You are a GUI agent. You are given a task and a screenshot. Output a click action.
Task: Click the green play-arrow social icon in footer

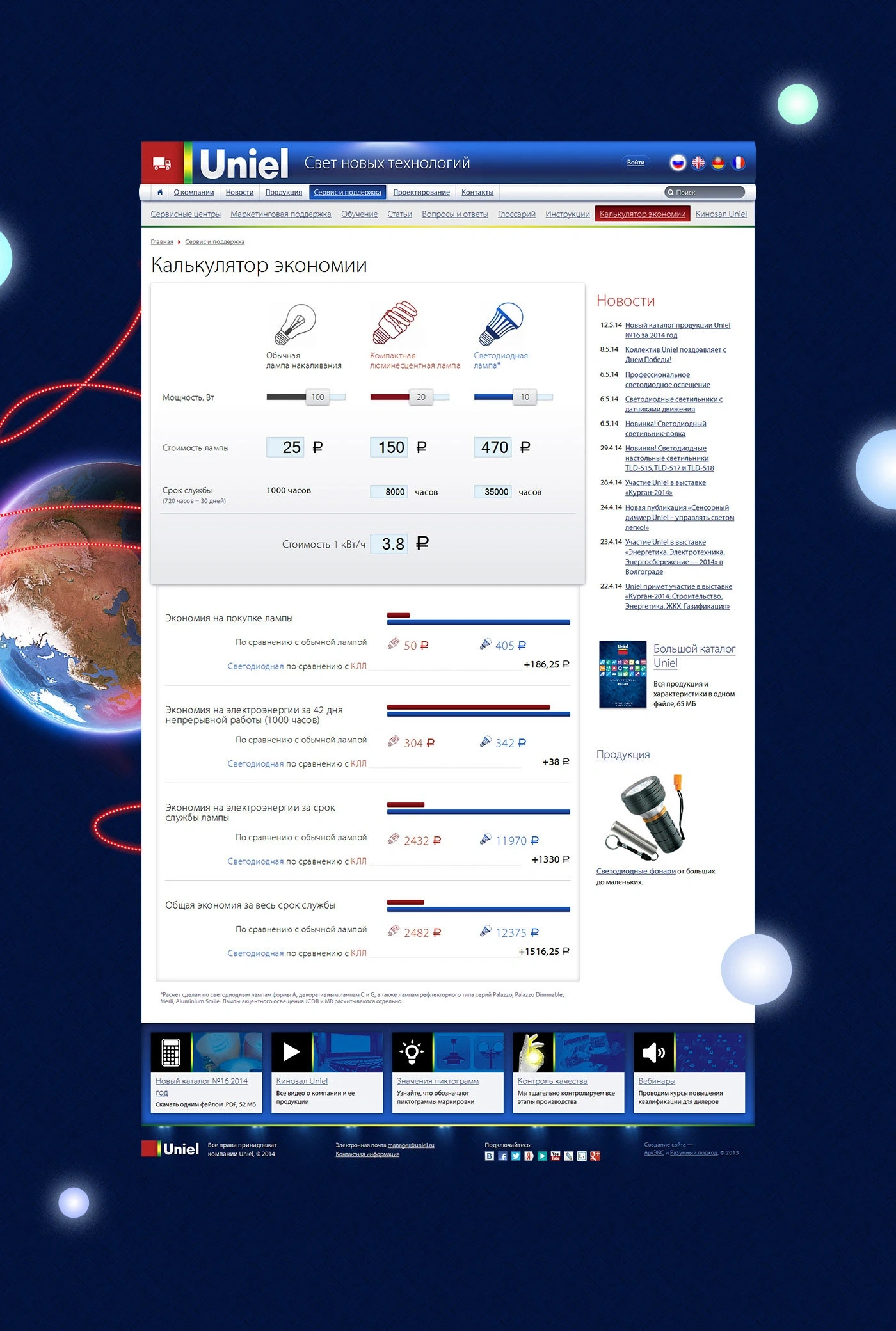click(542, 1156)
